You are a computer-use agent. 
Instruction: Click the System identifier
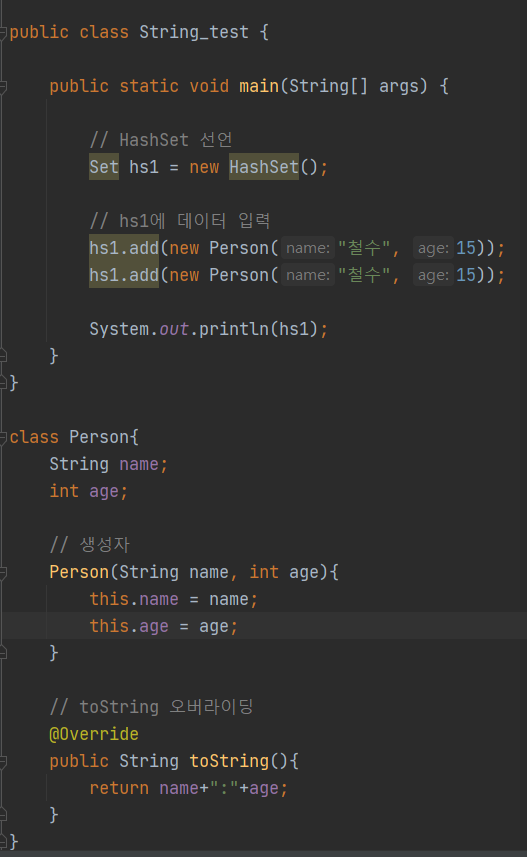[x=119, y=329]
